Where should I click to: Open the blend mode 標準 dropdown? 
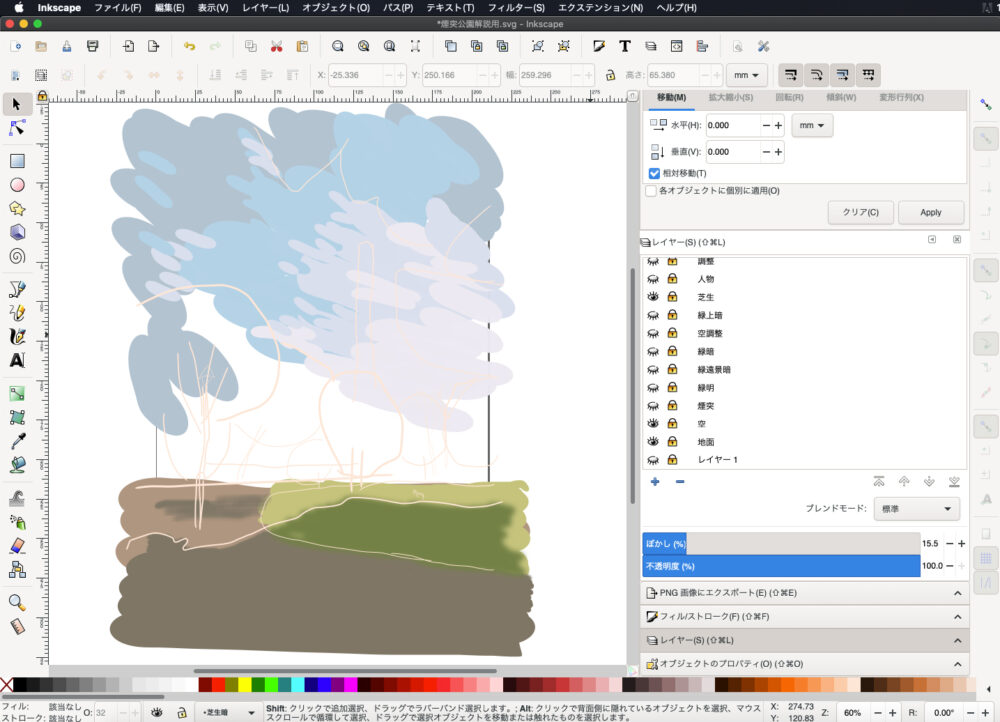[916, 508]
